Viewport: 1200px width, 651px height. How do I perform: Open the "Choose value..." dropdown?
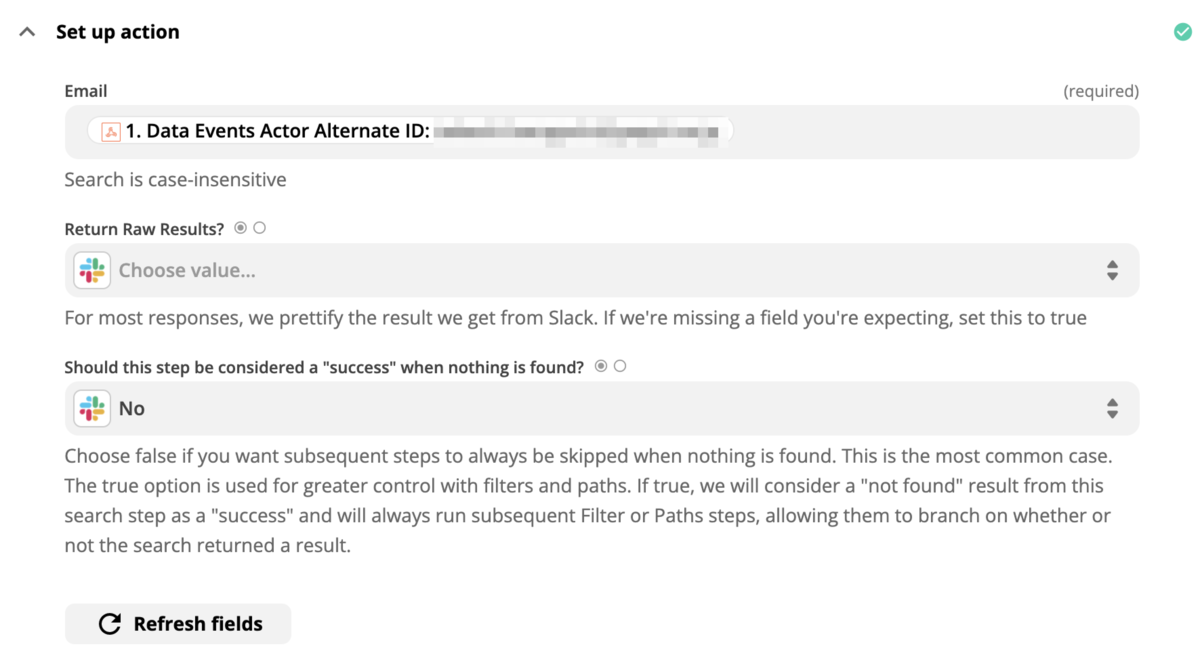tap(600, 270)
